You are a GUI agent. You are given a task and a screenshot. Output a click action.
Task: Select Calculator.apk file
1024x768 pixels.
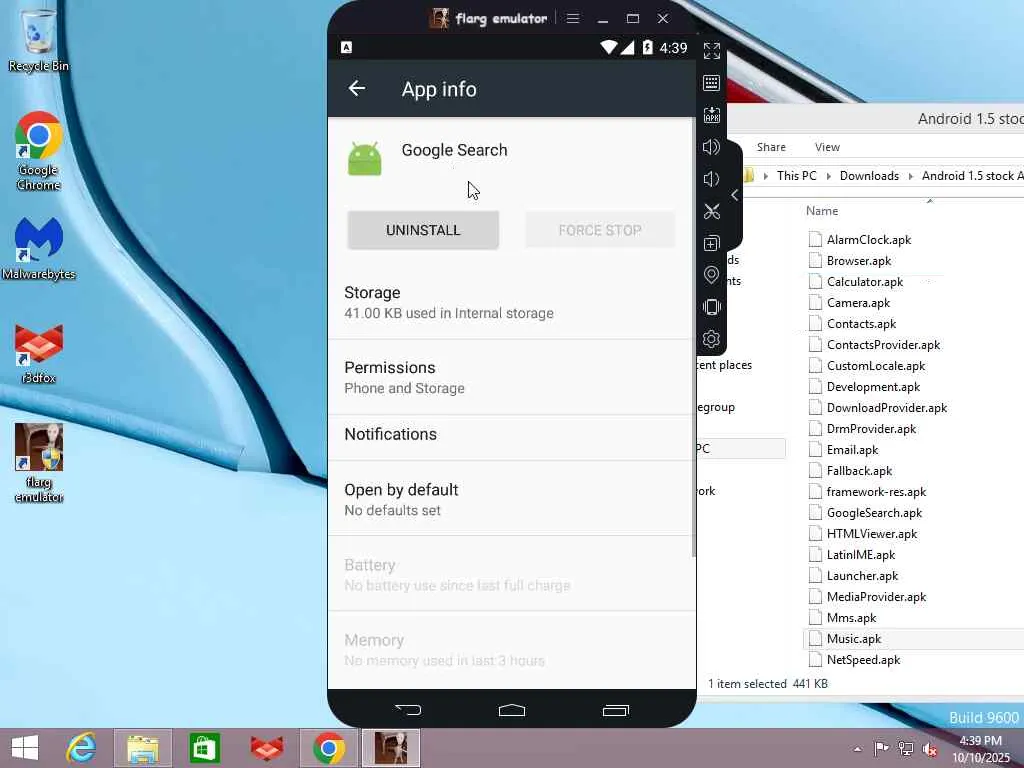[x=865, y=281]
